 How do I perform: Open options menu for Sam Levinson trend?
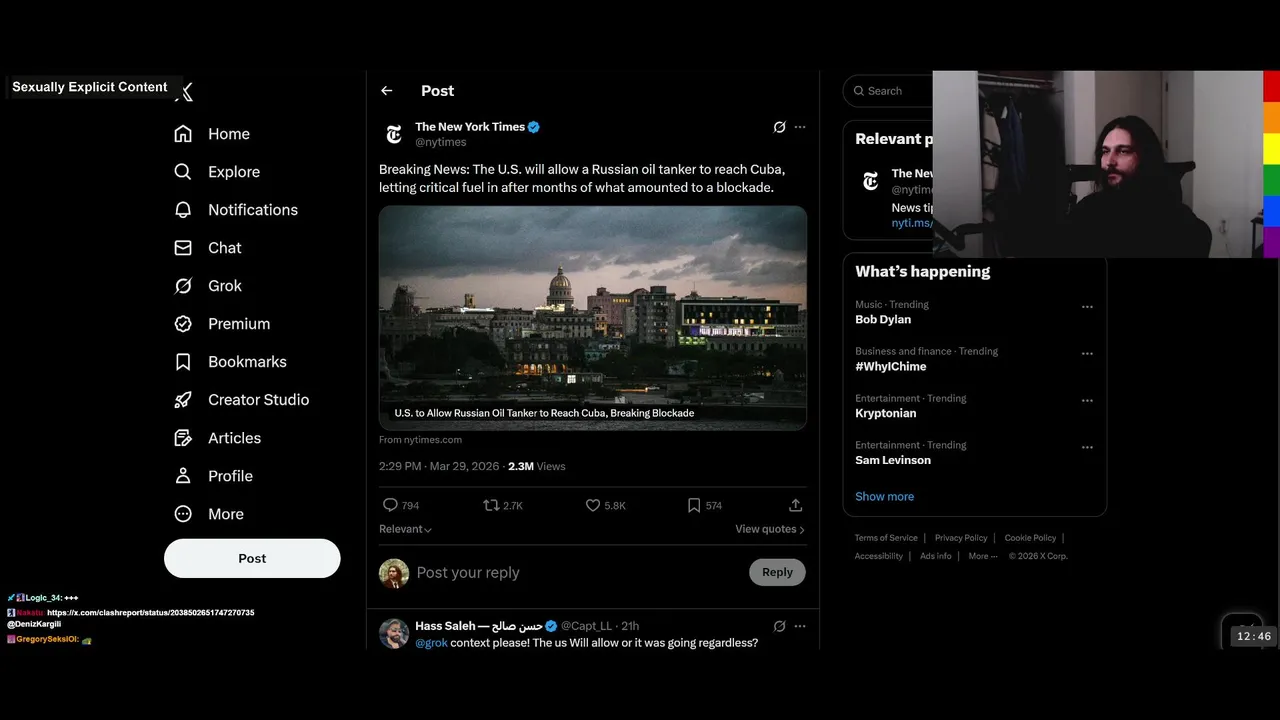pyautogui.click(x=1087, y=448)
